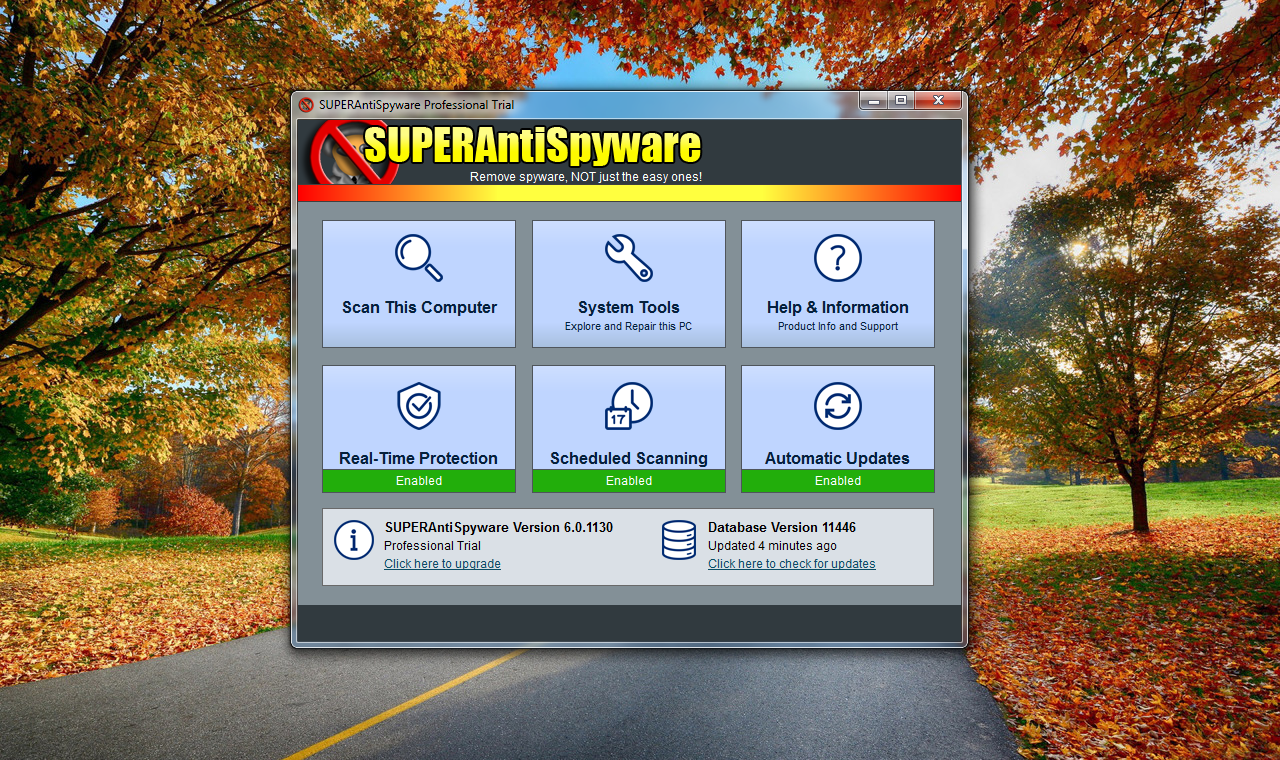
Task: Open the Help & Information label
Action: [837, 308]
